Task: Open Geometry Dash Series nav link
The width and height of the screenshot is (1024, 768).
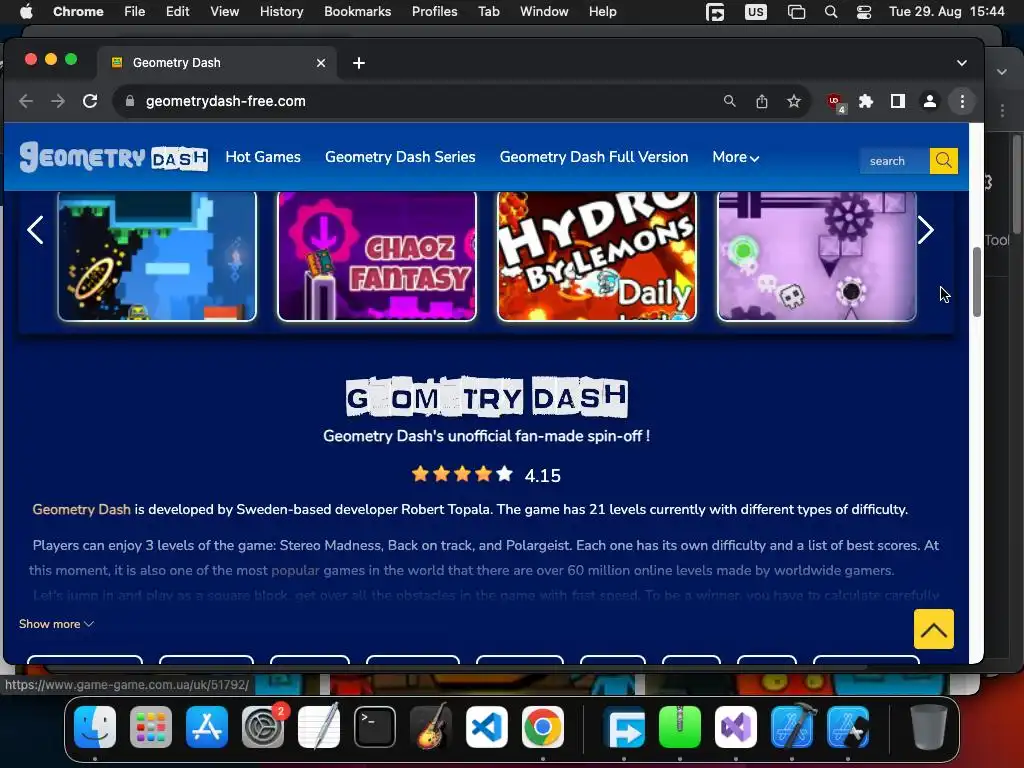Action: [400, 157]
